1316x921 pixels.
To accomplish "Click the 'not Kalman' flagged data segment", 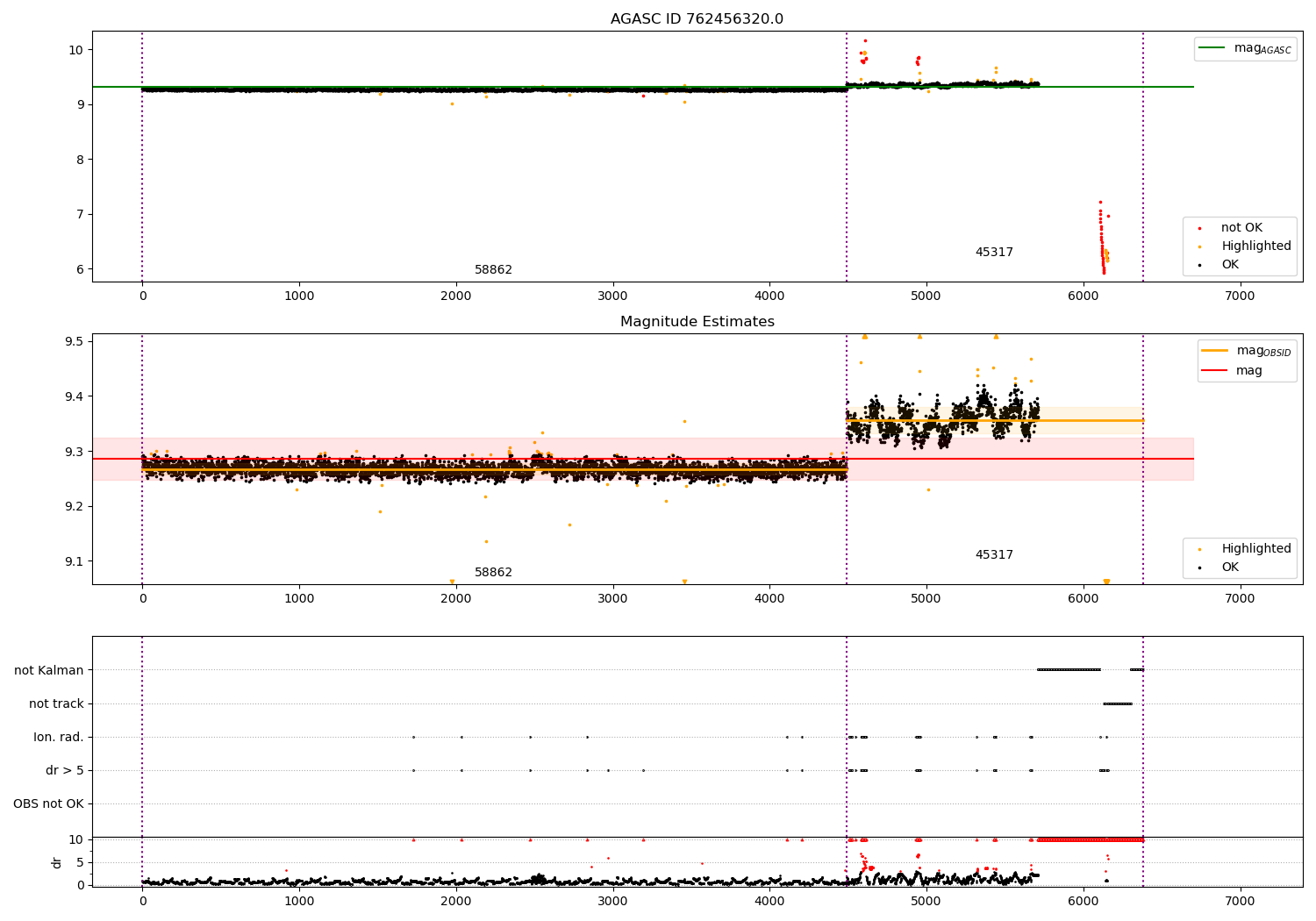I will point(1069,670).
